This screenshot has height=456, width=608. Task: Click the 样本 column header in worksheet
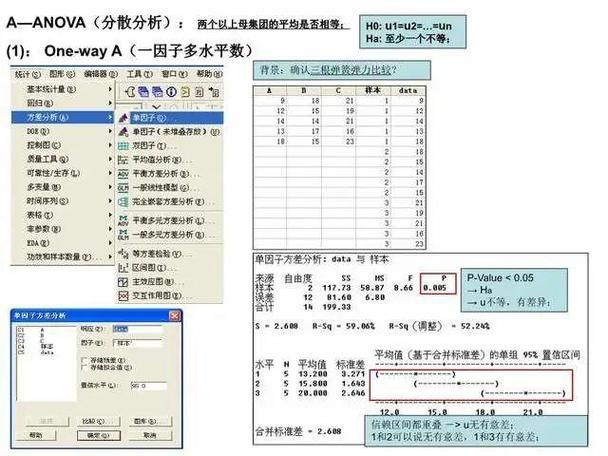373,90
